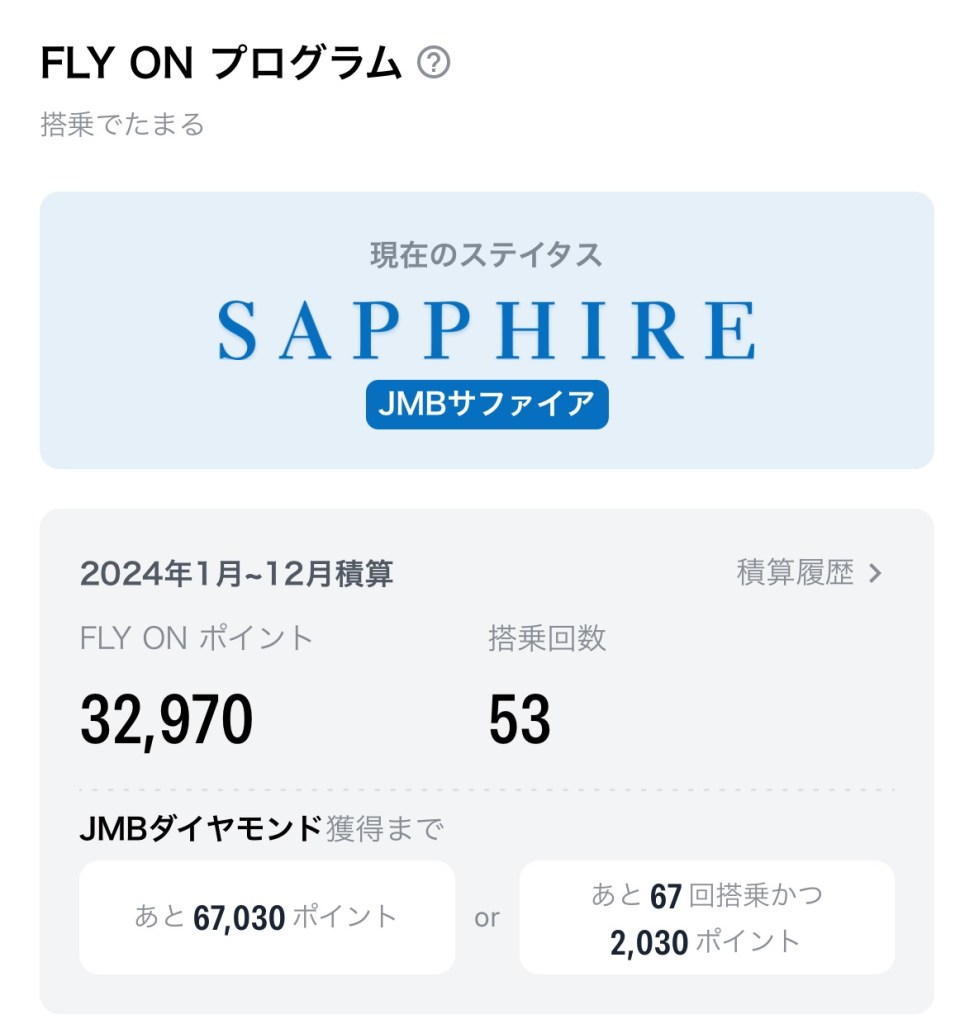
Task: Open the 積算履歴 link
Action: (x=796, y=573)
